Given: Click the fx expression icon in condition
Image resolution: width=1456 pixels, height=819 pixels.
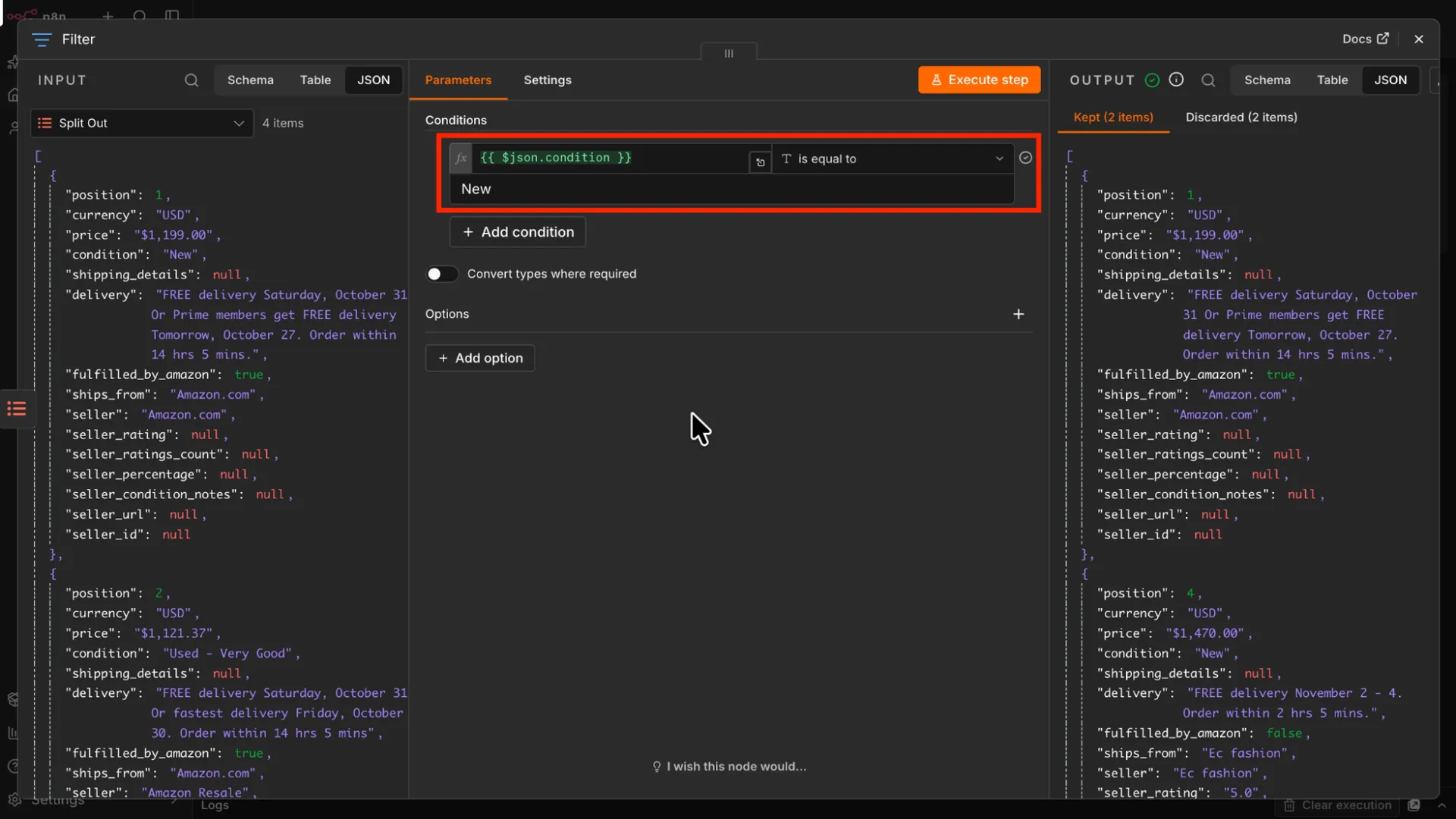Looking at the screenshot, I should (461, 158).
